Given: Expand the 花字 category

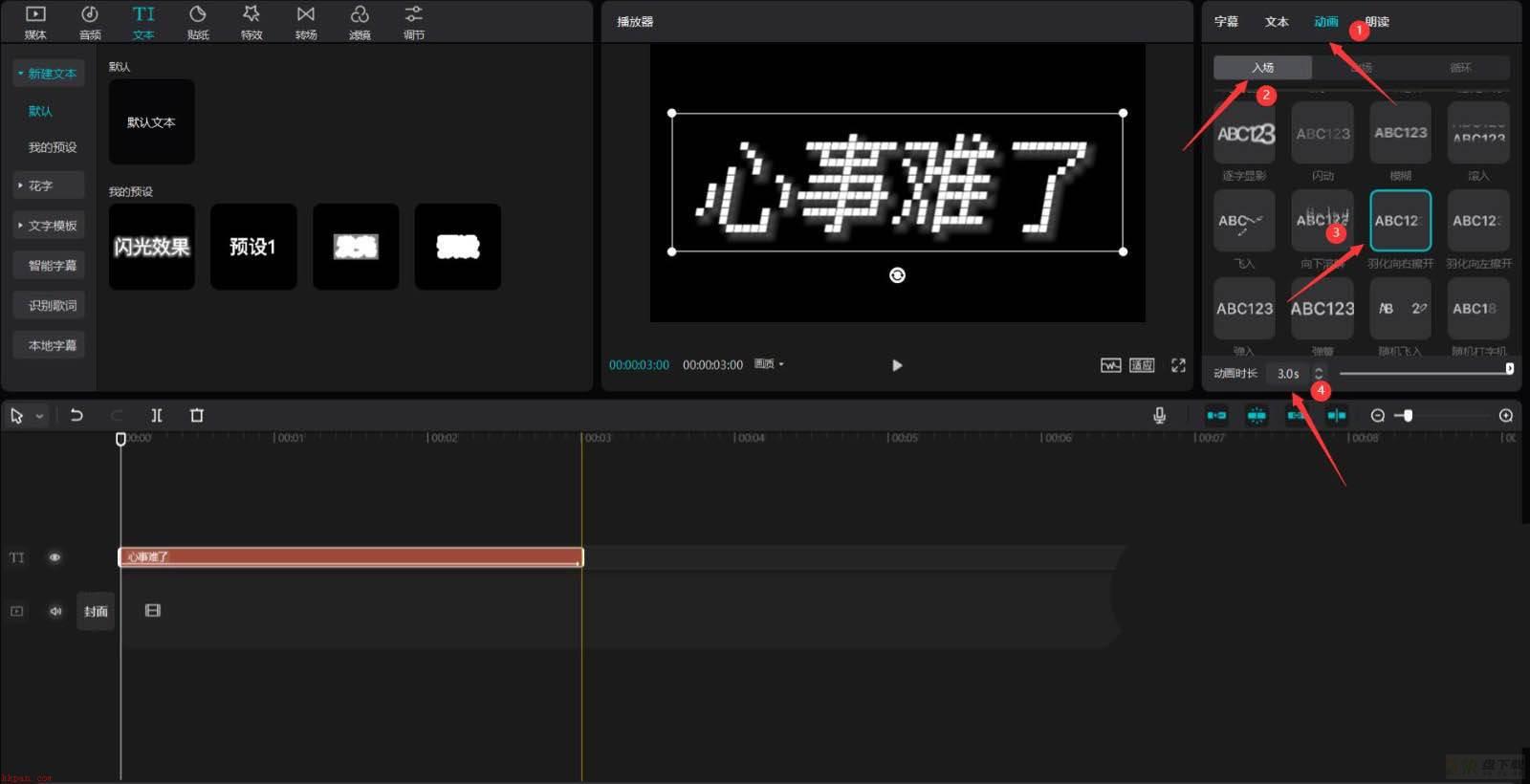Looking at the screenshot, I should click(x=48, y=185).
